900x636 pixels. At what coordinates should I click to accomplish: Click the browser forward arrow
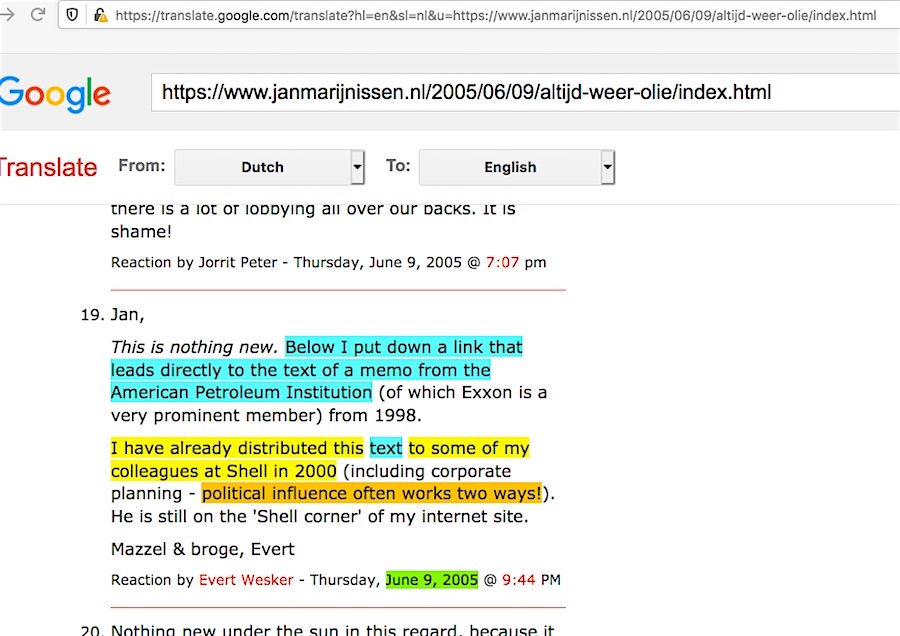(6, 15)
